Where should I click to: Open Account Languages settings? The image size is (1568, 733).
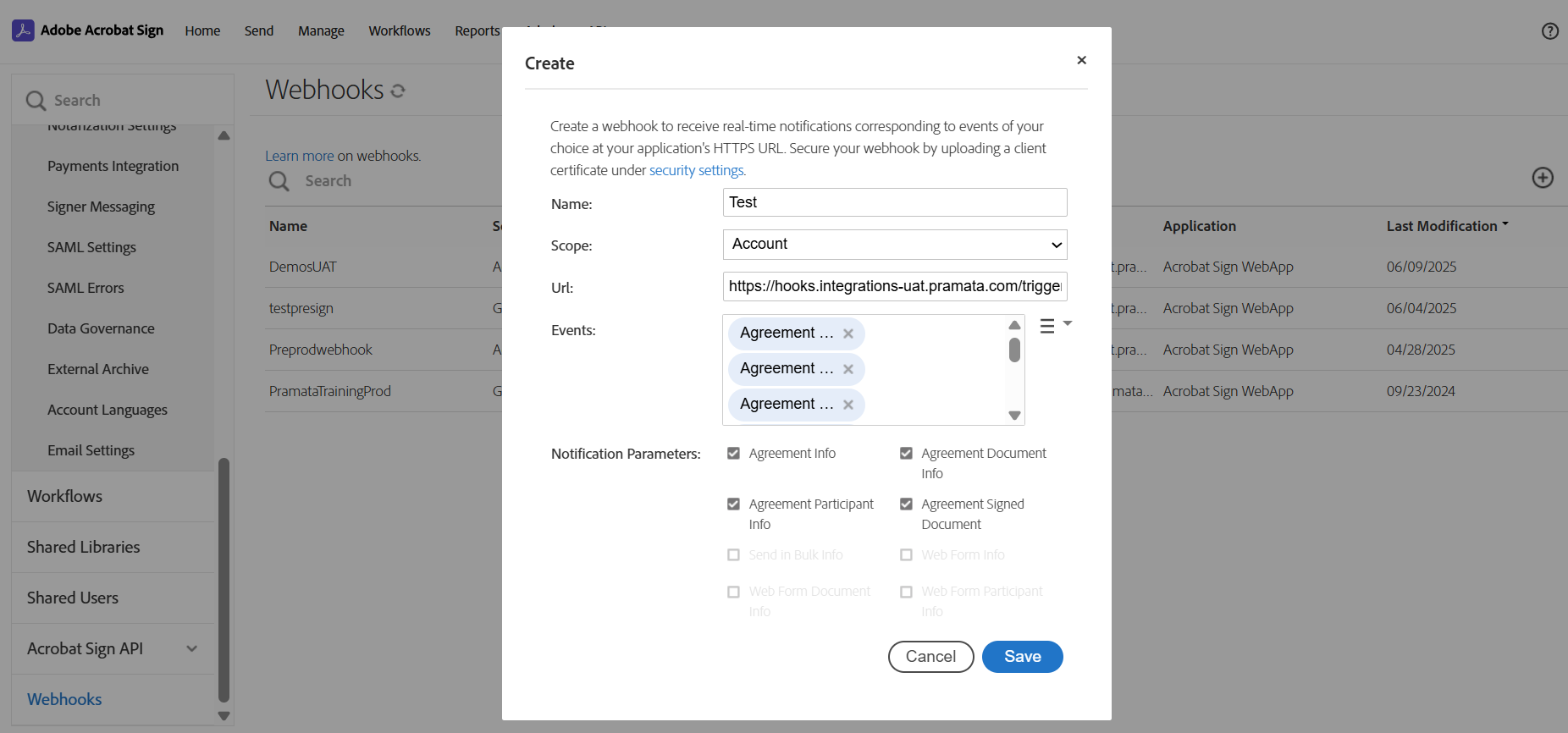tap(108, 410)
